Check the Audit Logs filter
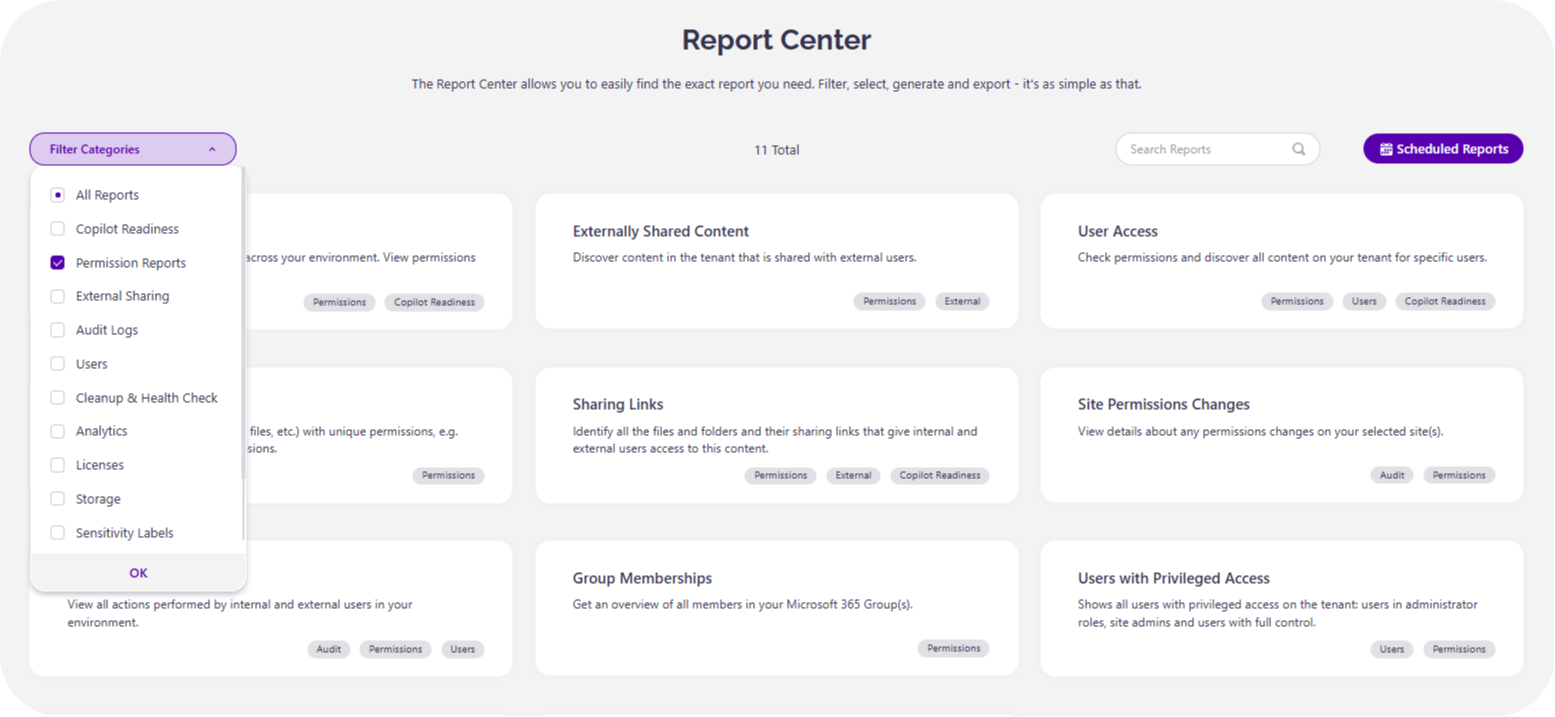 click(x=57, y=329)
